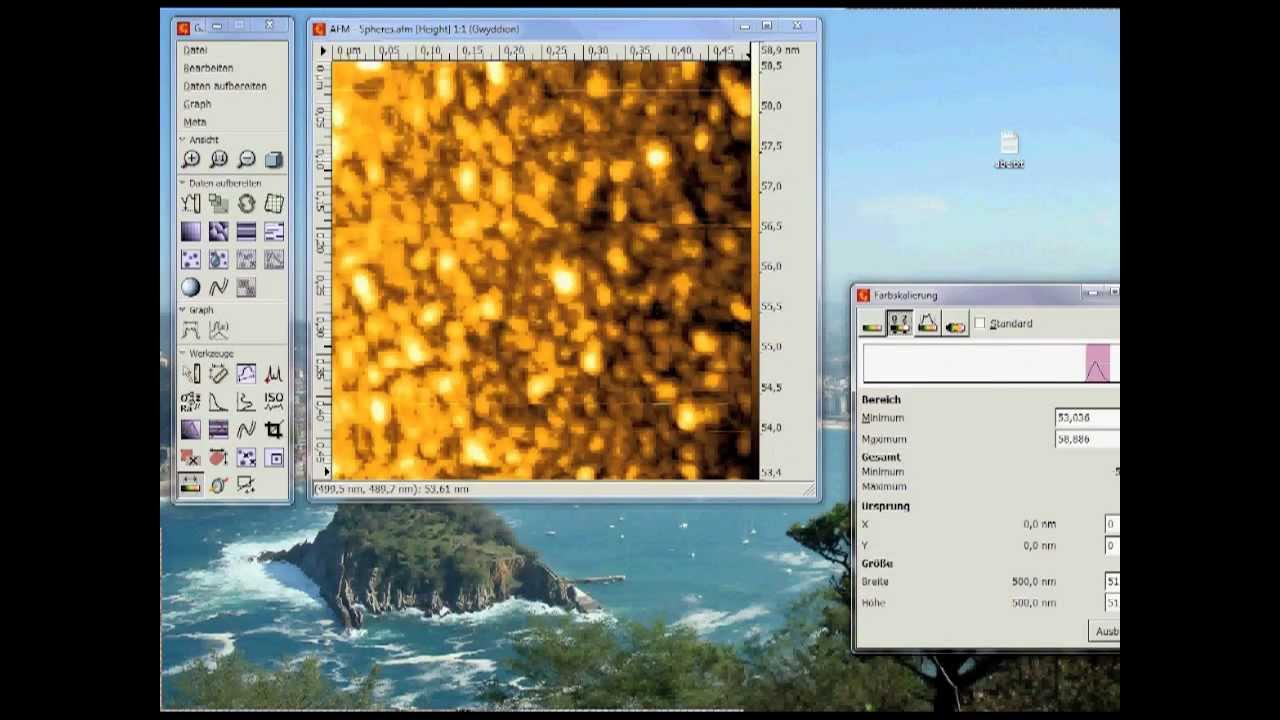Screen dimensions: 1280x720
Task: Click the plane level gradient-square icon
Action: click(191, 231)
